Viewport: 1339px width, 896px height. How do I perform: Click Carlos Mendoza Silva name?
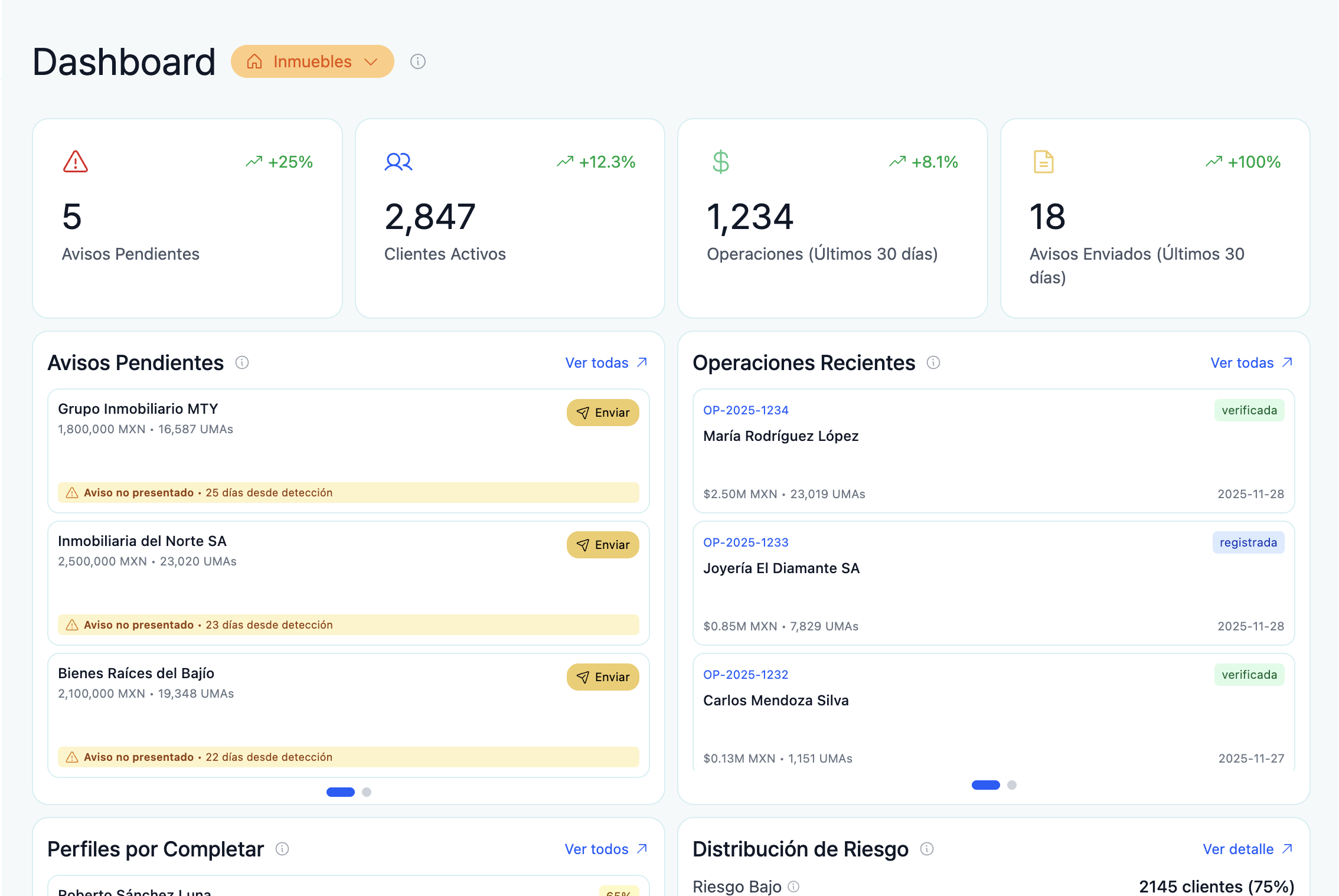tap(776, 701)
